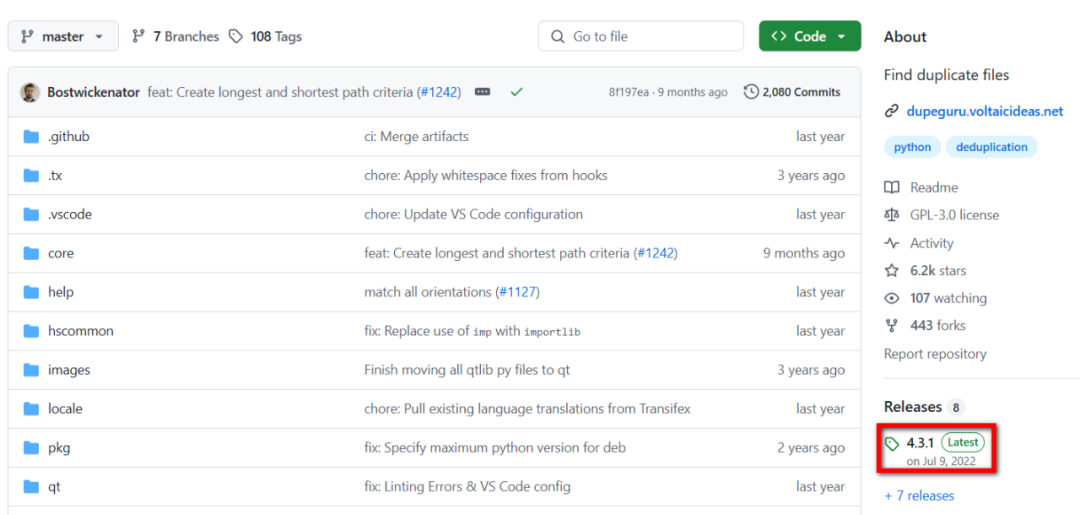Open the locale folder icon
This screenshot has width=1080, height=515.
click(x=31, y=409)
